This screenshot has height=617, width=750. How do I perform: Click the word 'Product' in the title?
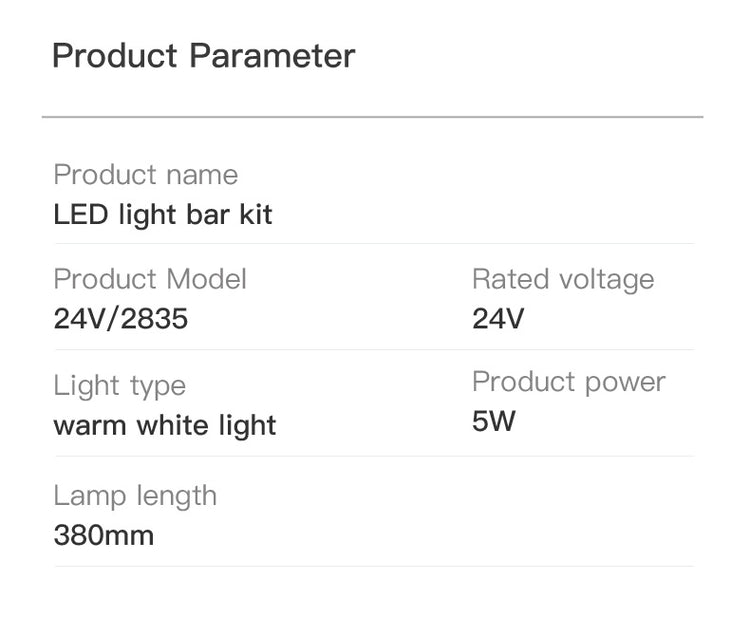(115, 56)
